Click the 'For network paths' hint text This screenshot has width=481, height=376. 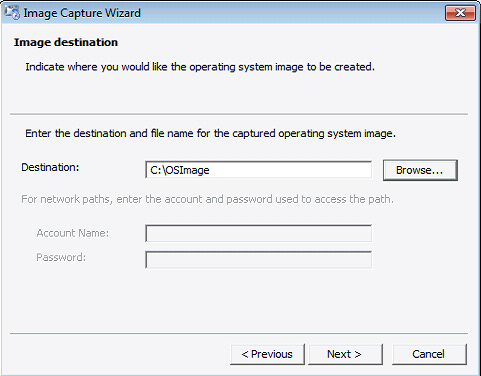click(207, 199)
